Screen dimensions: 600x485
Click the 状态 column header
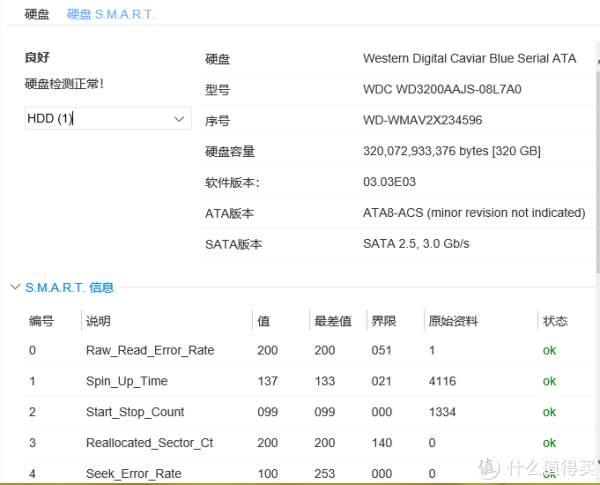coord(555,321)
